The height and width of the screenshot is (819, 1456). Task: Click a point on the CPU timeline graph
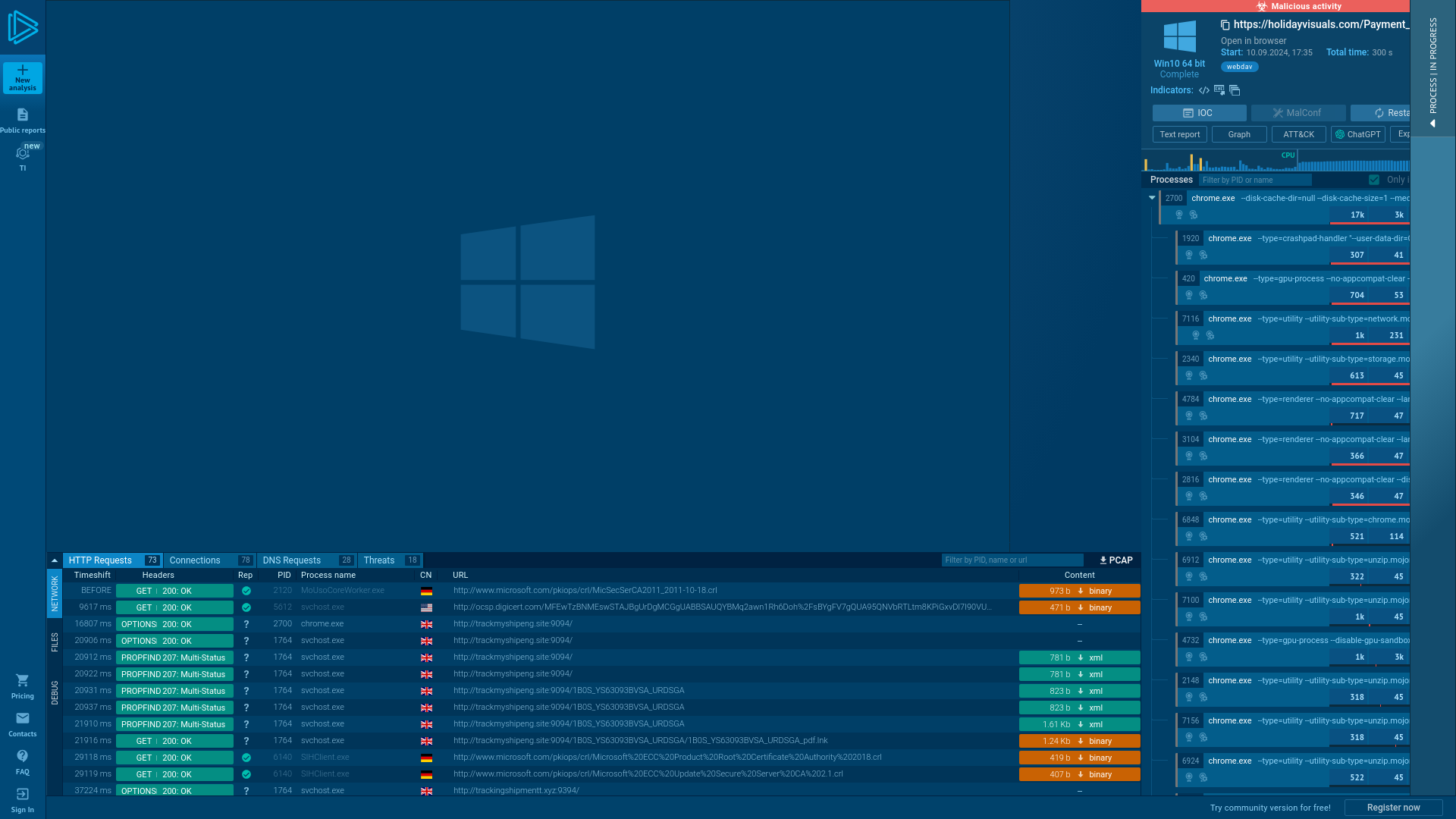(x=1276, y=161)
